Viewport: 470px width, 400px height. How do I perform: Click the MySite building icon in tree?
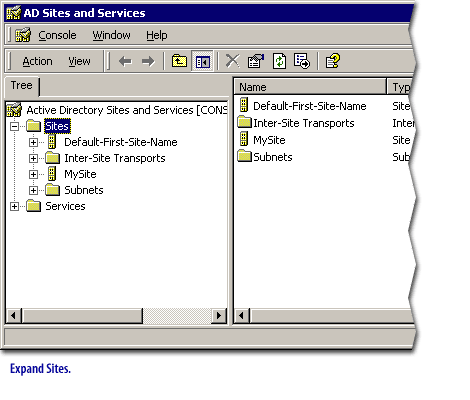point(52,174)
